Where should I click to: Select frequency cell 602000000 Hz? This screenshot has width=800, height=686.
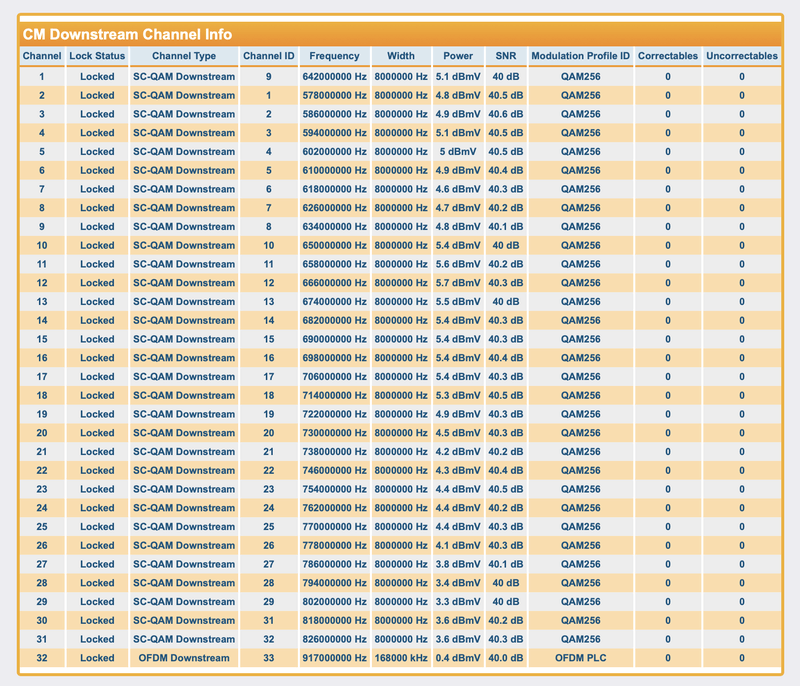point(334,151)
